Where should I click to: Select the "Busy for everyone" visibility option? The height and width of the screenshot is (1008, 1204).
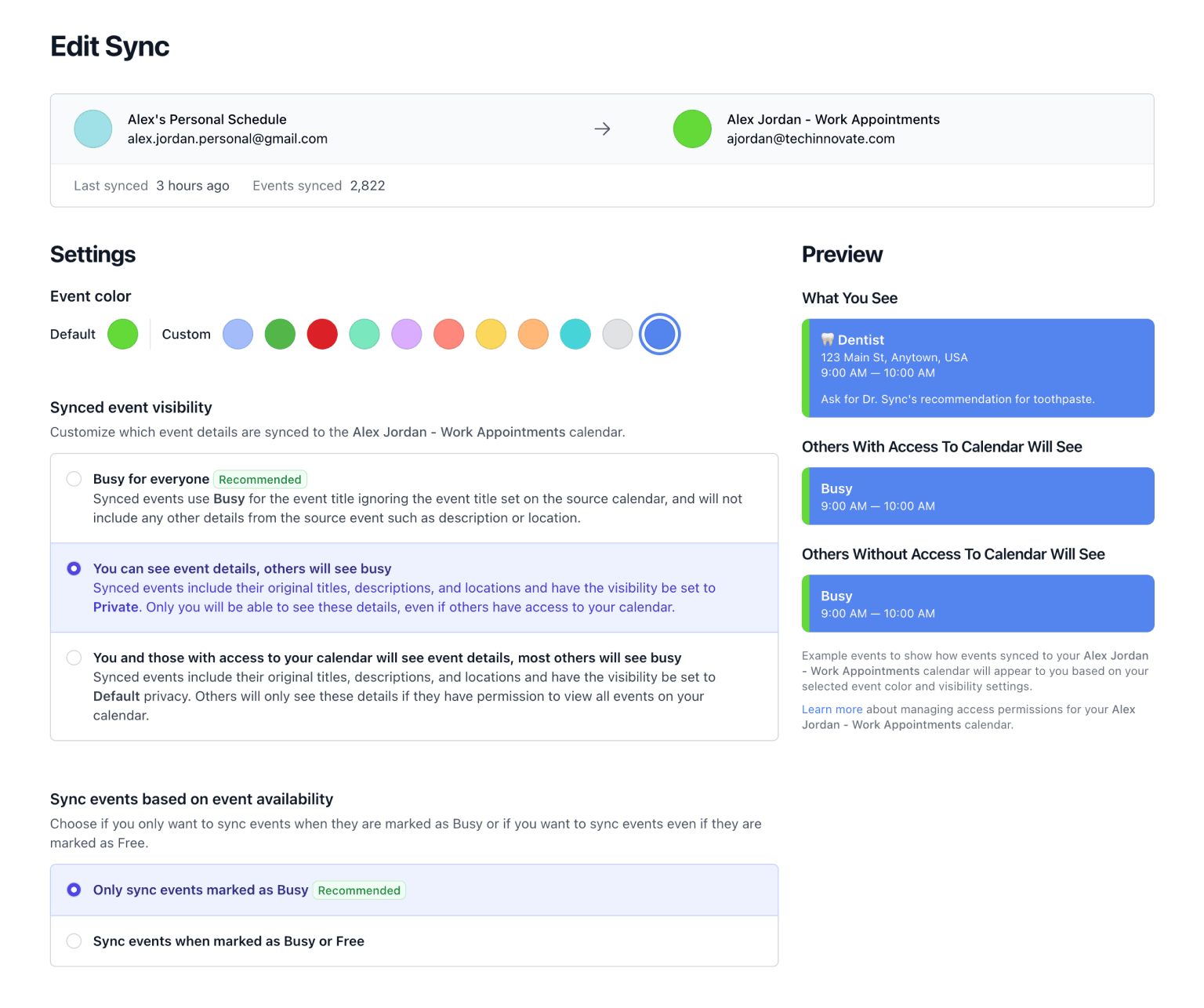tap(74, 479)
